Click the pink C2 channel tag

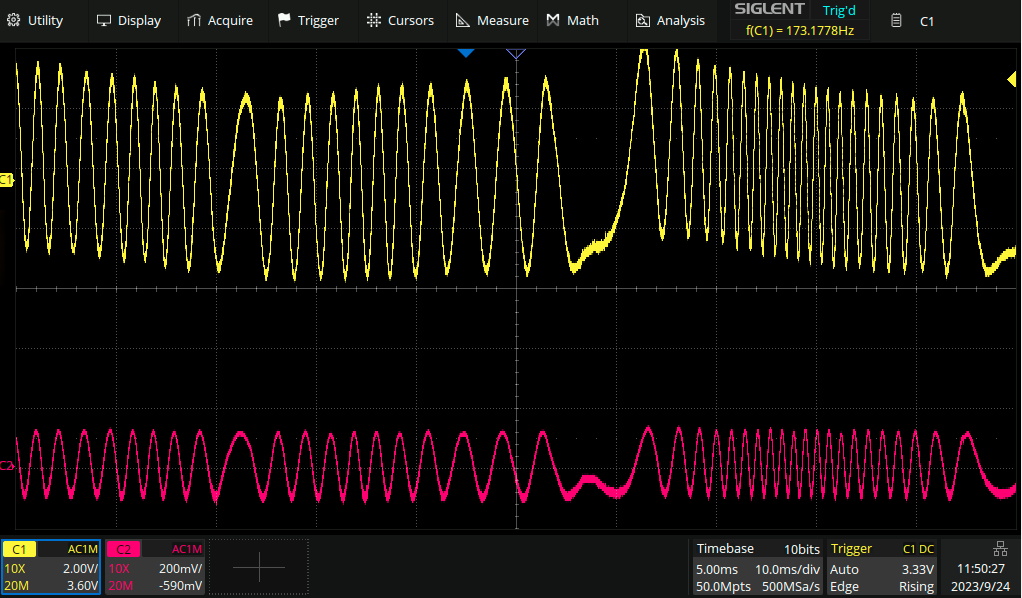click(123, 549)
